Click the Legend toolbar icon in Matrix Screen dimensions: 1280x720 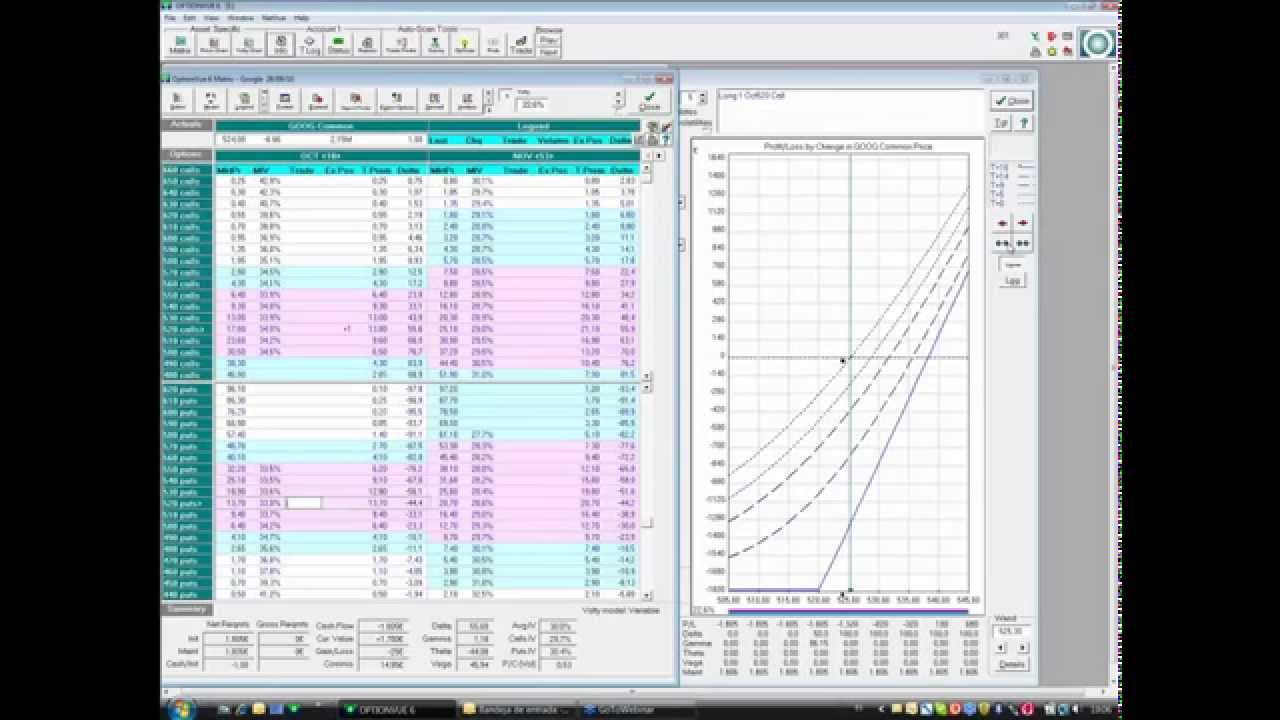[244, 101]
